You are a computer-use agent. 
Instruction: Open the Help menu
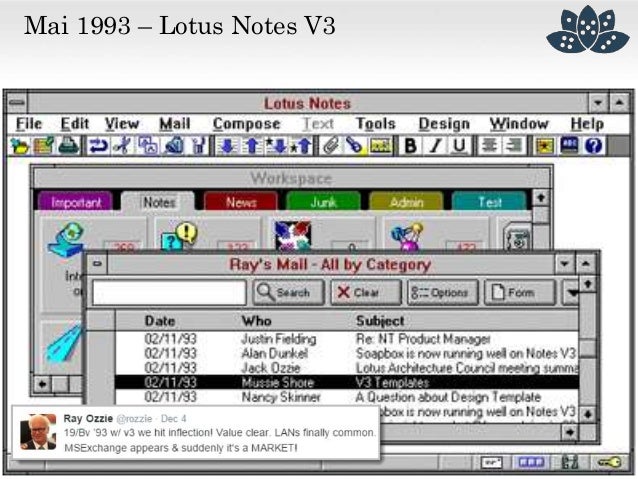(587, 124)
